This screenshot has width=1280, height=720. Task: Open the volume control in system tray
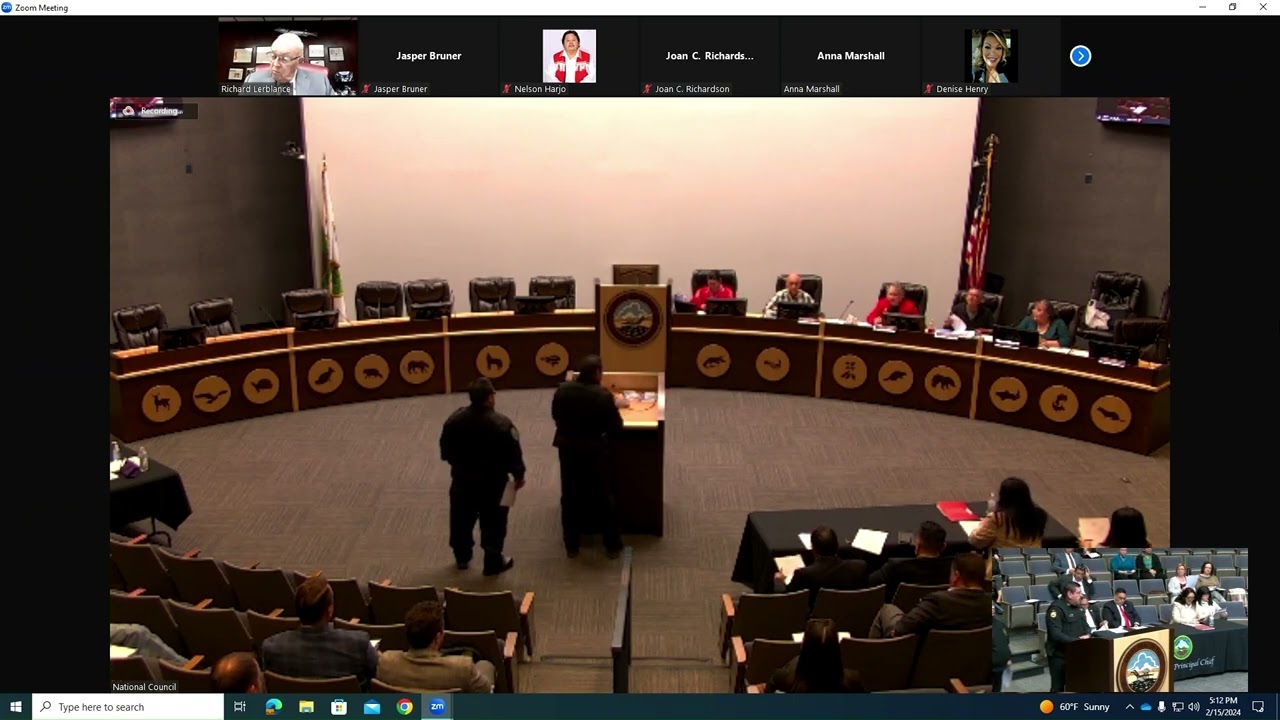[1193, 707]
